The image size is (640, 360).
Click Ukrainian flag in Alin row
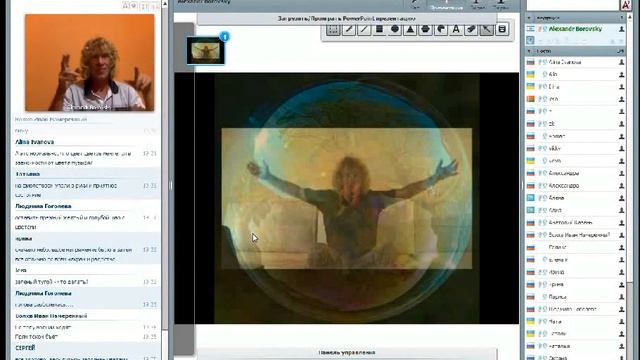[530, 74]
